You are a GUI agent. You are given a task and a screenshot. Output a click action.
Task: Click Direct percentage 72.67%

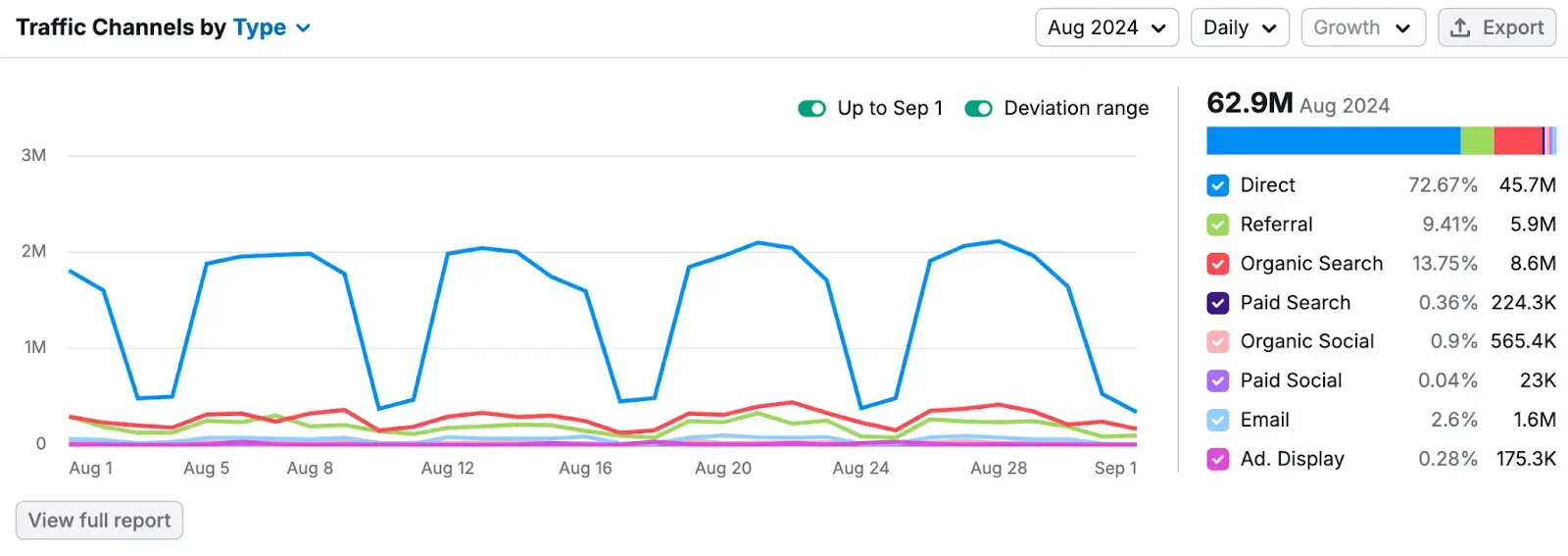[1443, 185]
